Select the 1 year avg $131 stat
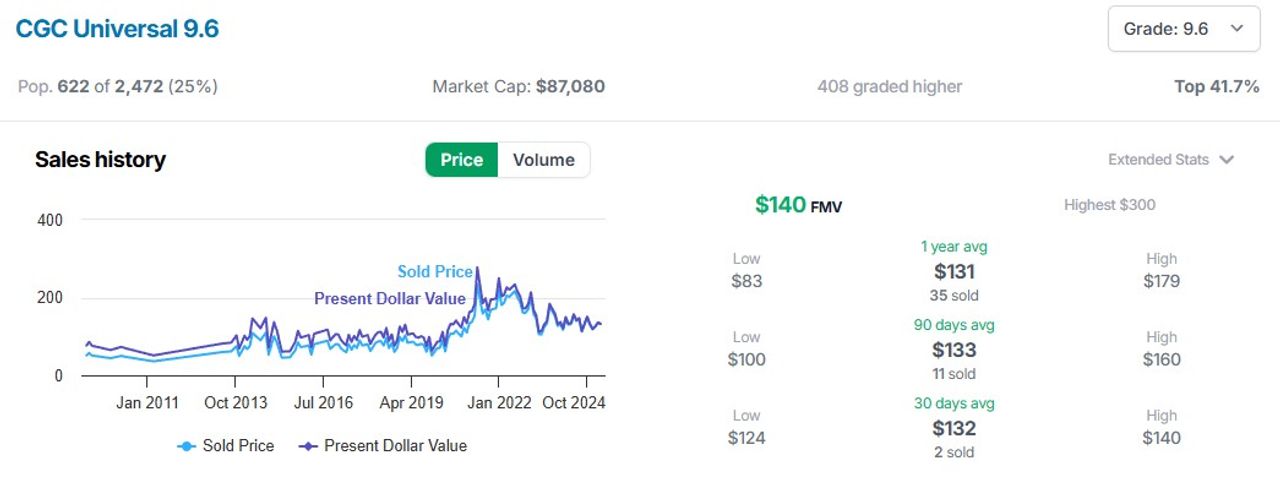Screen dimensions: 1280x478 (x=954, y=271)
